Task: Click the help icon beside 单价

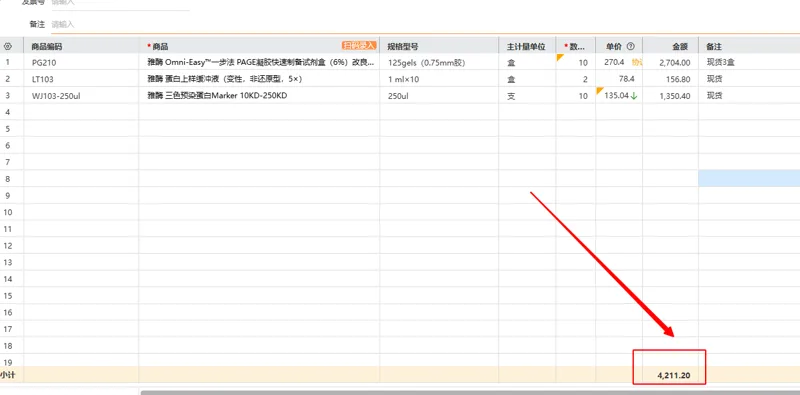Action: click(631, 46)
